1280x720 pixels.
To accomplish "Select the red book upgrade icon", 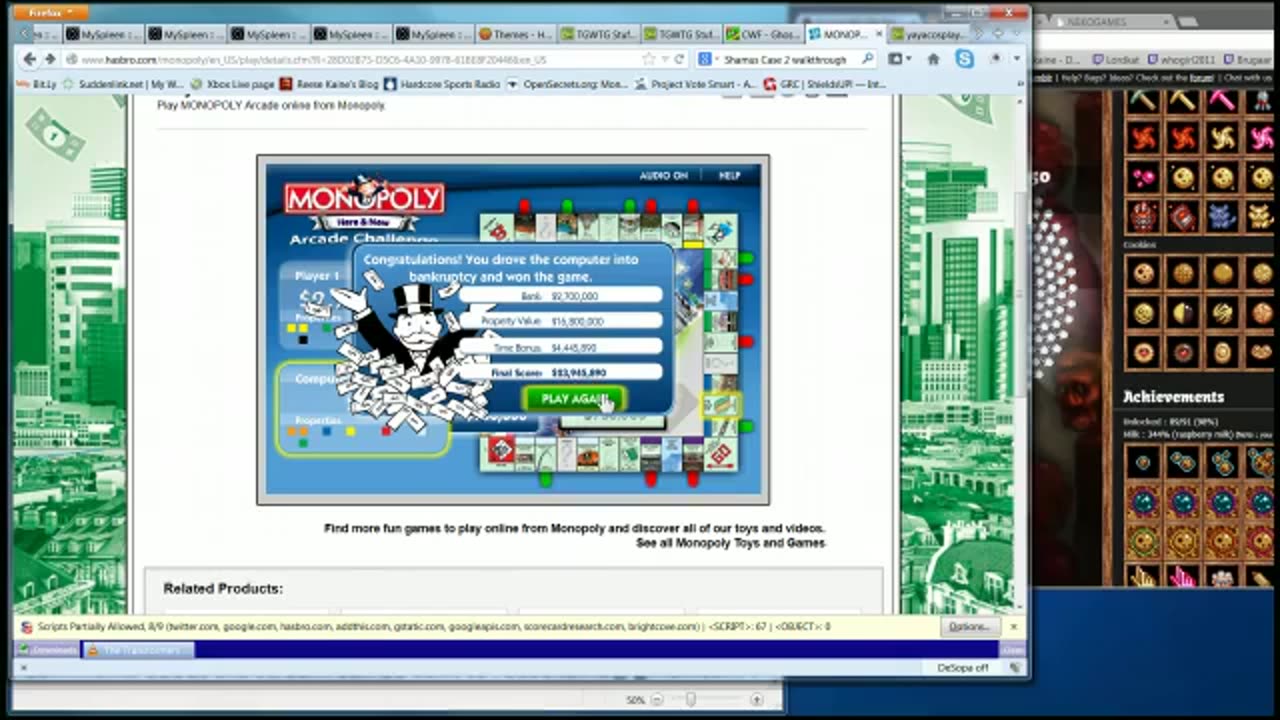I will [x=1183, y=215].
